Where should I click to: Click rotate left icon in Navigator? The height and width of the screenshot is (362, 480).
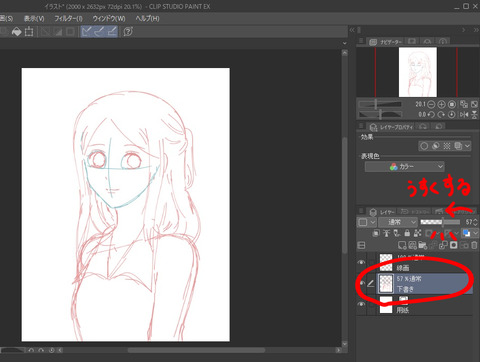pyautogui.click(x=431, y=115)
